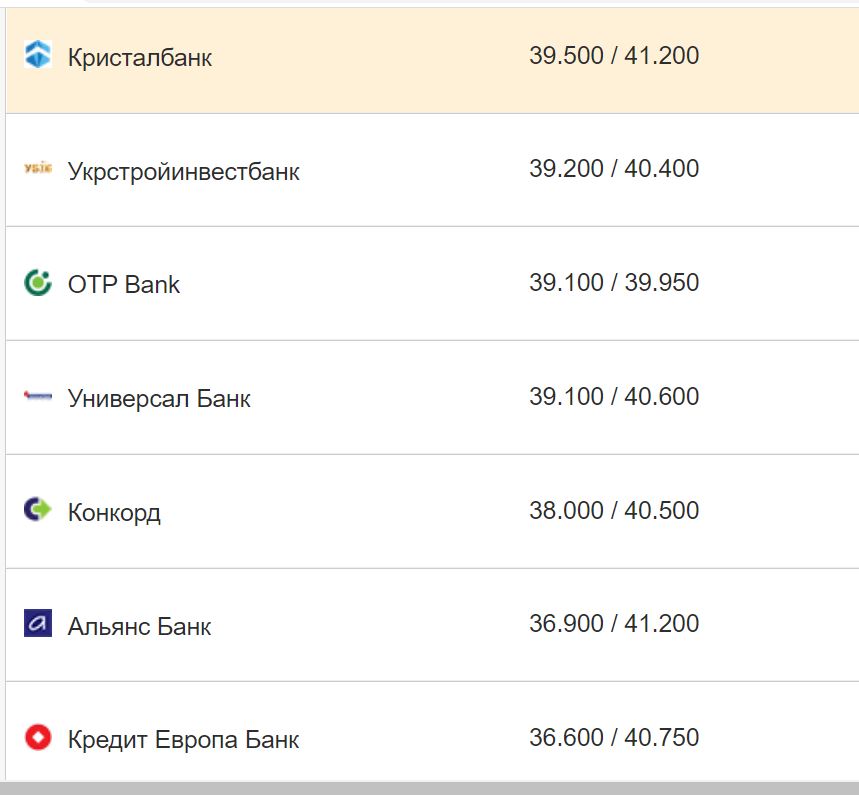Open the Кредит Европа Банк page

click(x=182, y=740)
